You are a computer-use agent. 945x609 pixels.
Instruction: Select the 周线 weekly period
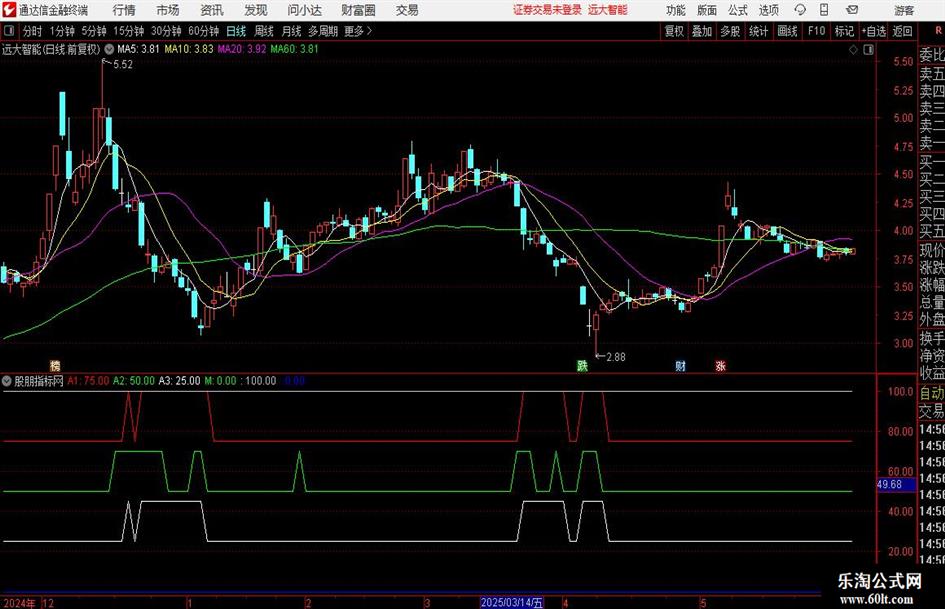[264, 31]
